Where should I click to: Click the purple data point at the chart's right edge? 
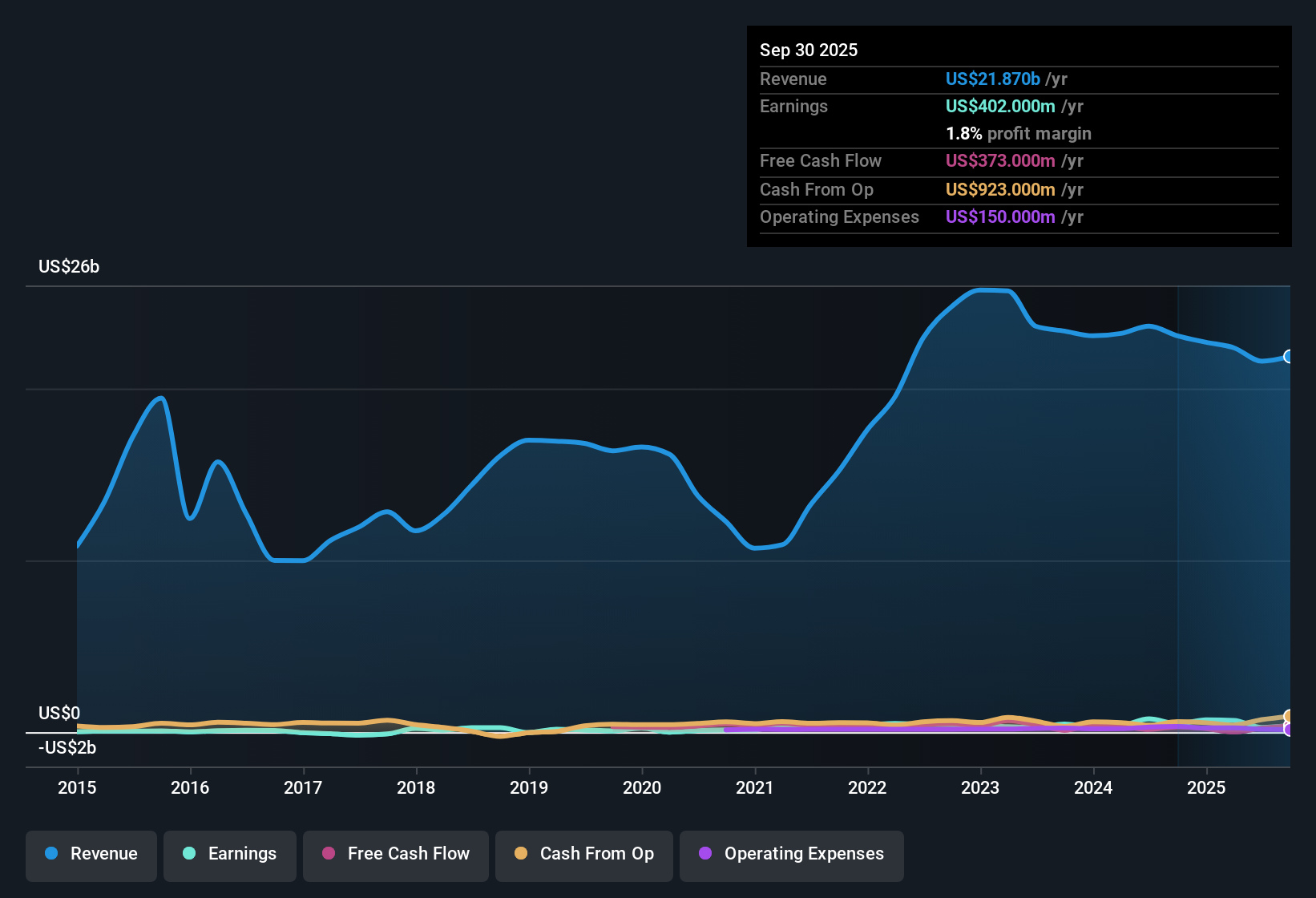pos(1289,730)
